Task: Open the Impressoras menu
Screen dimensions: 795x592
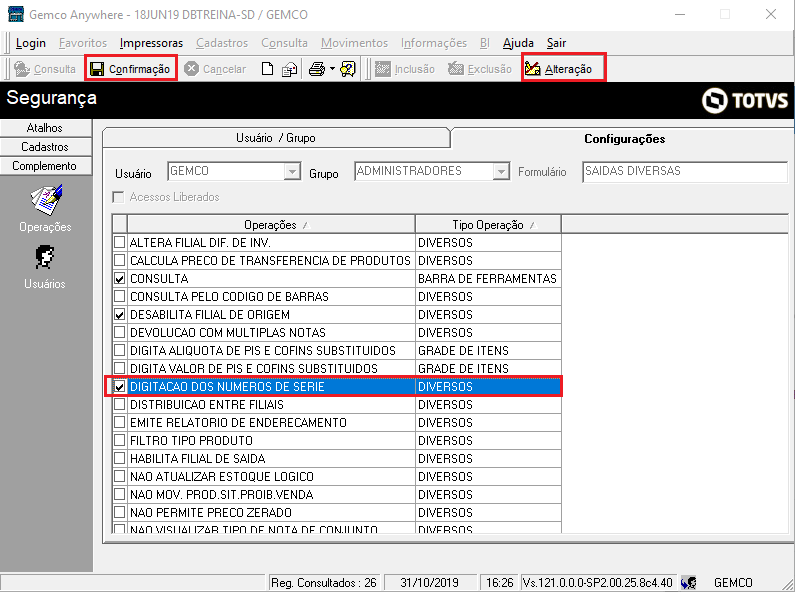Action: [x=151, y=43]
